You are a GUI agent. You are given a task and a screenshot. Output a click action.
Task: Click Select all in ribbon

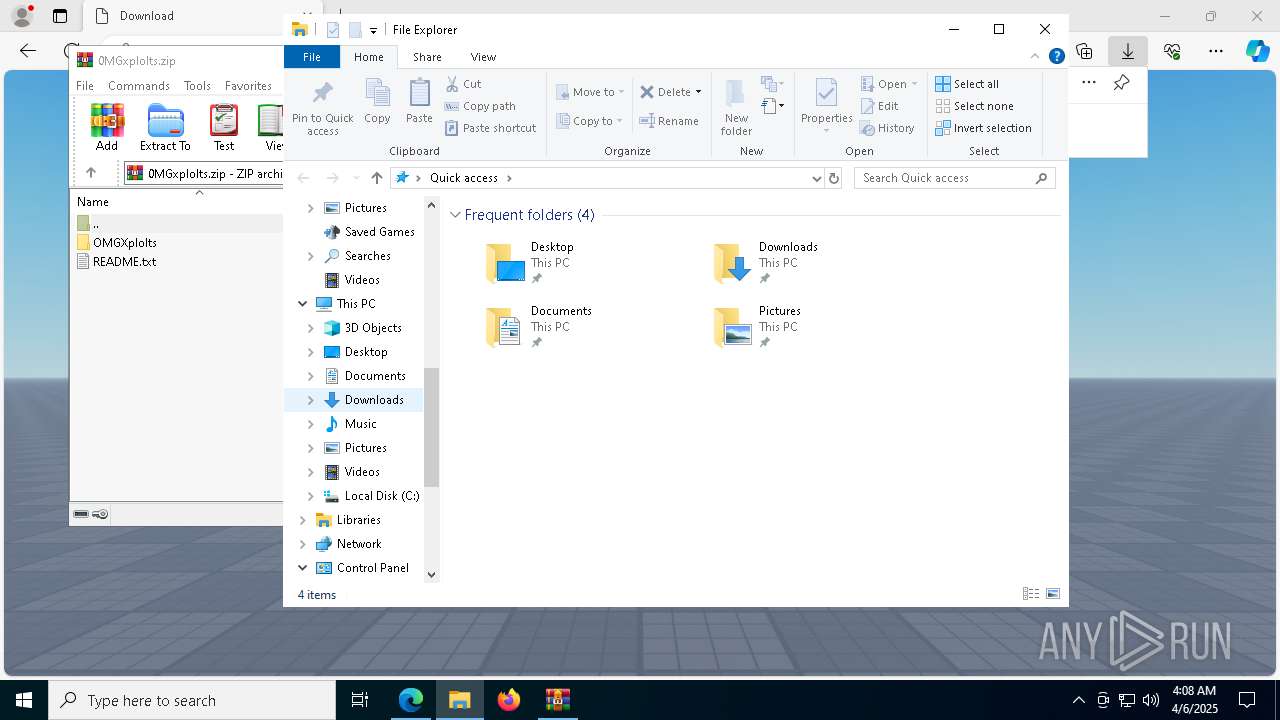967,84
